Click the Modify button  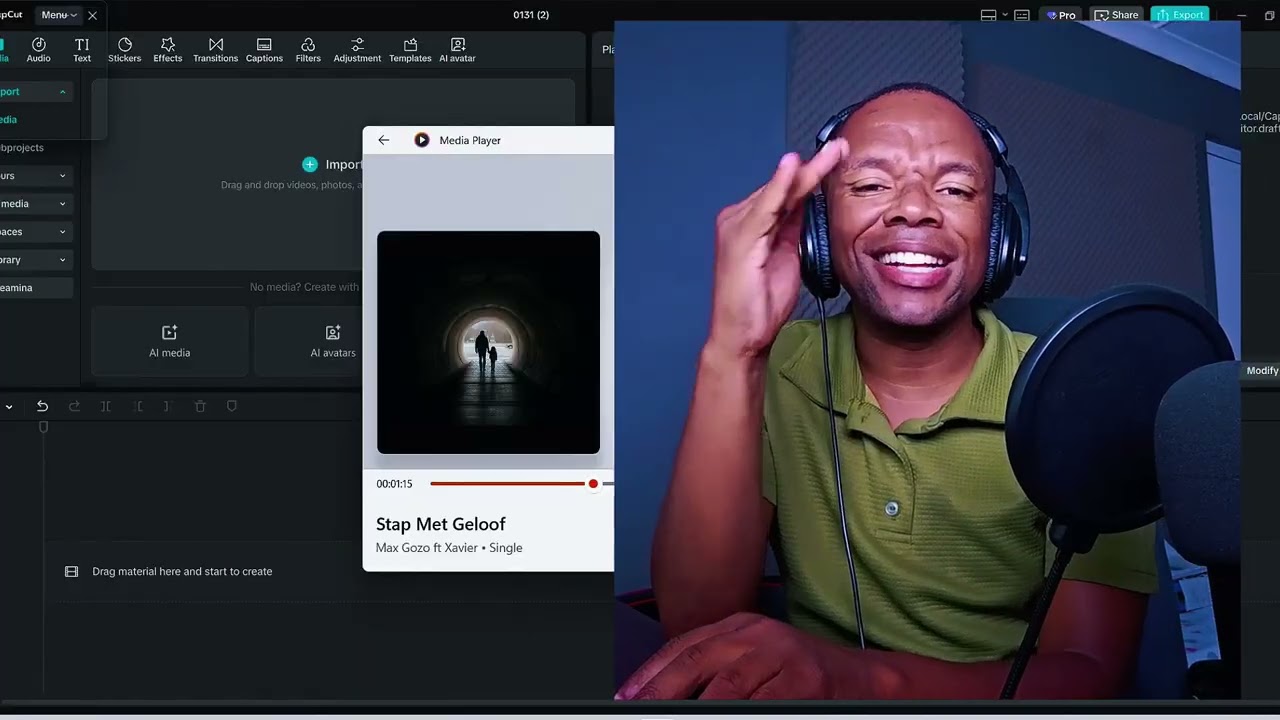pyautogui.click(x=1261, y=371)
